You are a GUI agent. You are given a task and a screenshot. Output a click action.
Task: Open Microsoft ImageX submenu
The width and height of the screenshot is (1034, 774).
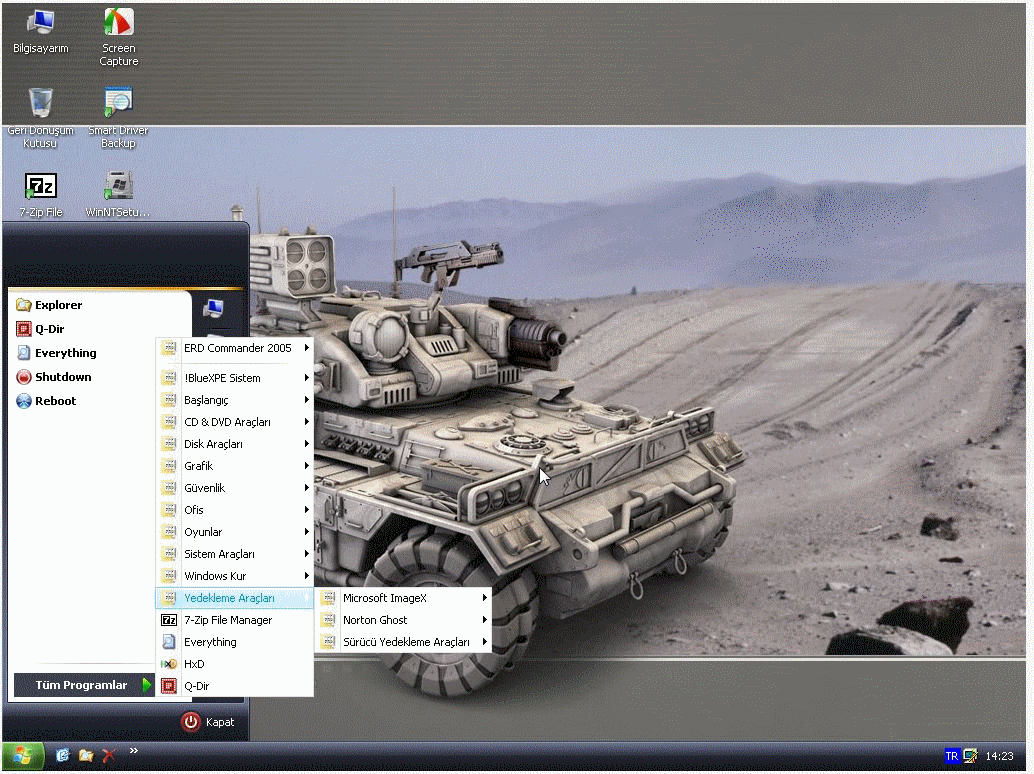pos(403,598)
